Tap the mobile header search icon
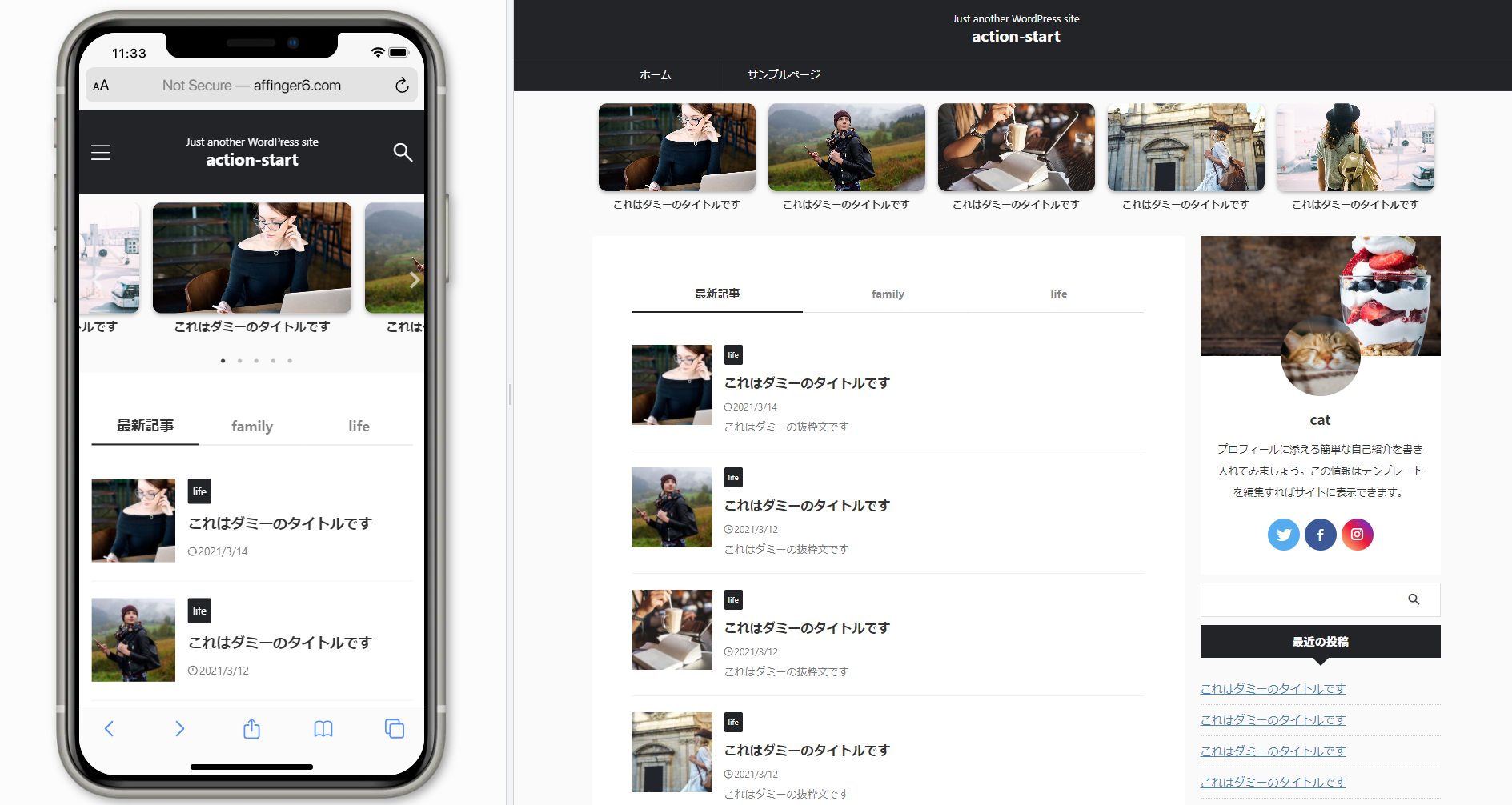Screen dimensions: 1512x805 403,152
